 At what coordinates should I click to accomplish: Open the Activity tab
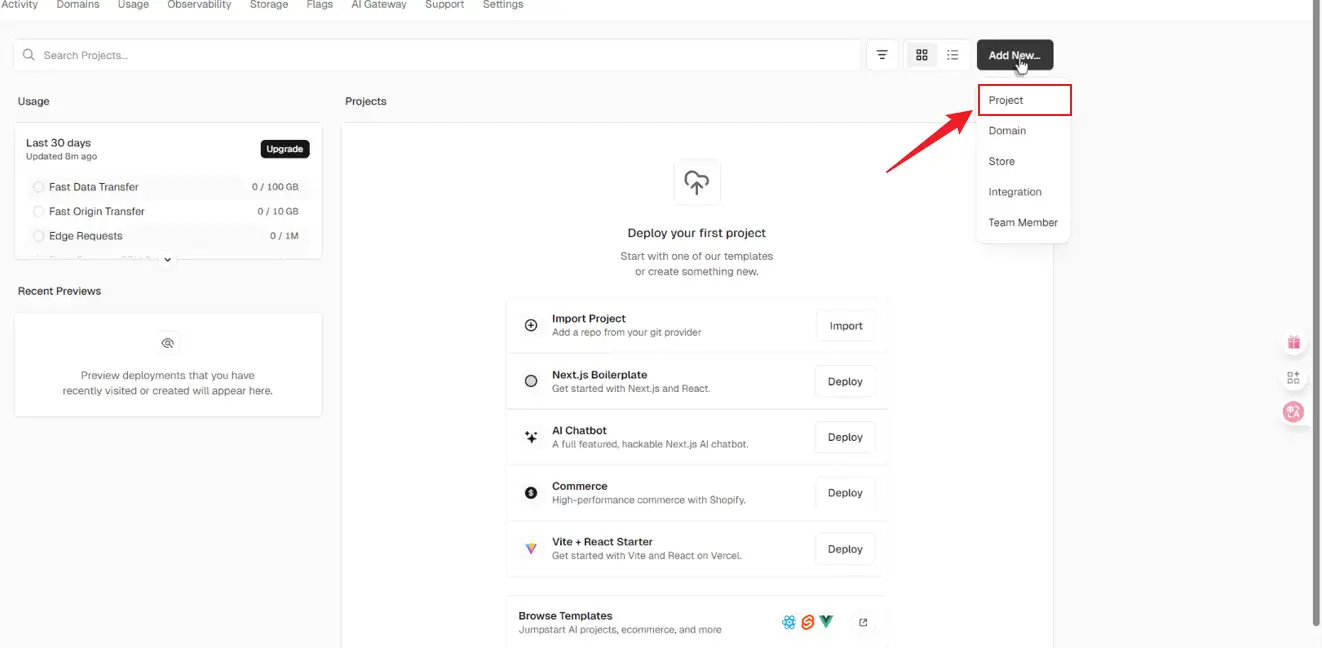[x=20, y=5]
